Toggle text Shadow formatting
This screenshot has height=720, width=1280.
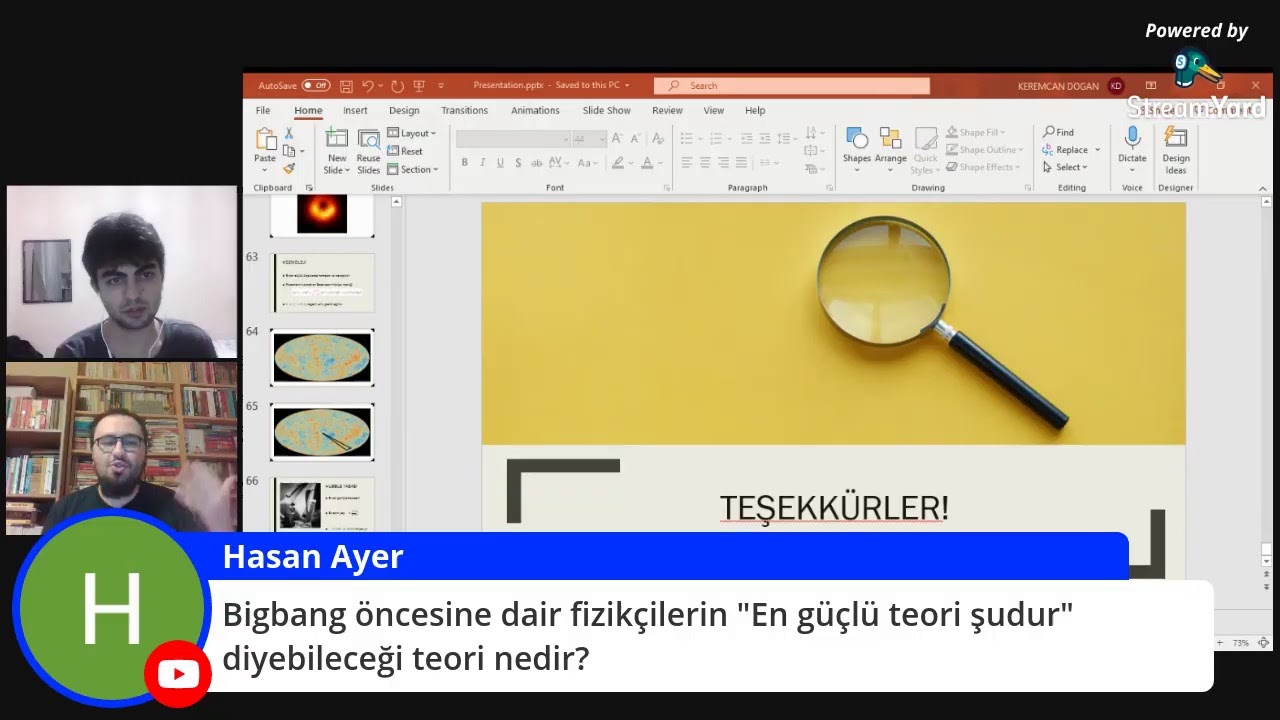point(518,162)
